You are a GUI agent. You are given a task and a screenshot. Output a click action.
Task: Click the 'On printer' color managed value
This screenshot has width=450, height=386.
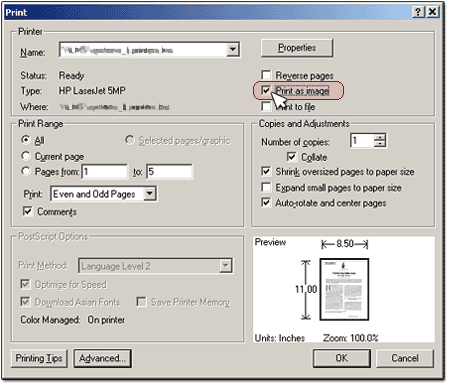coord(106,320)
